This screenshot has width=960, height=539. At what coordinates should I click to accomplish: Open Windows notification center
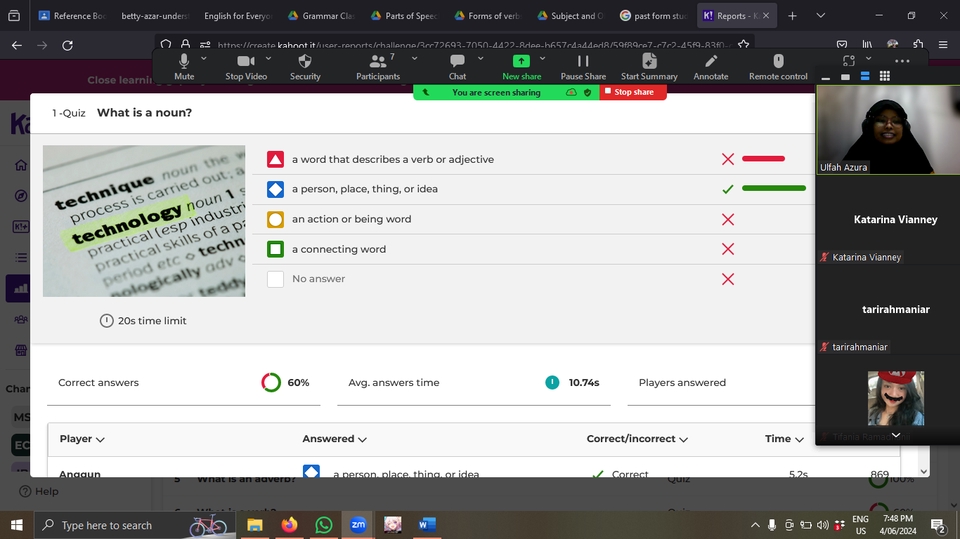[x=937, y=526]
